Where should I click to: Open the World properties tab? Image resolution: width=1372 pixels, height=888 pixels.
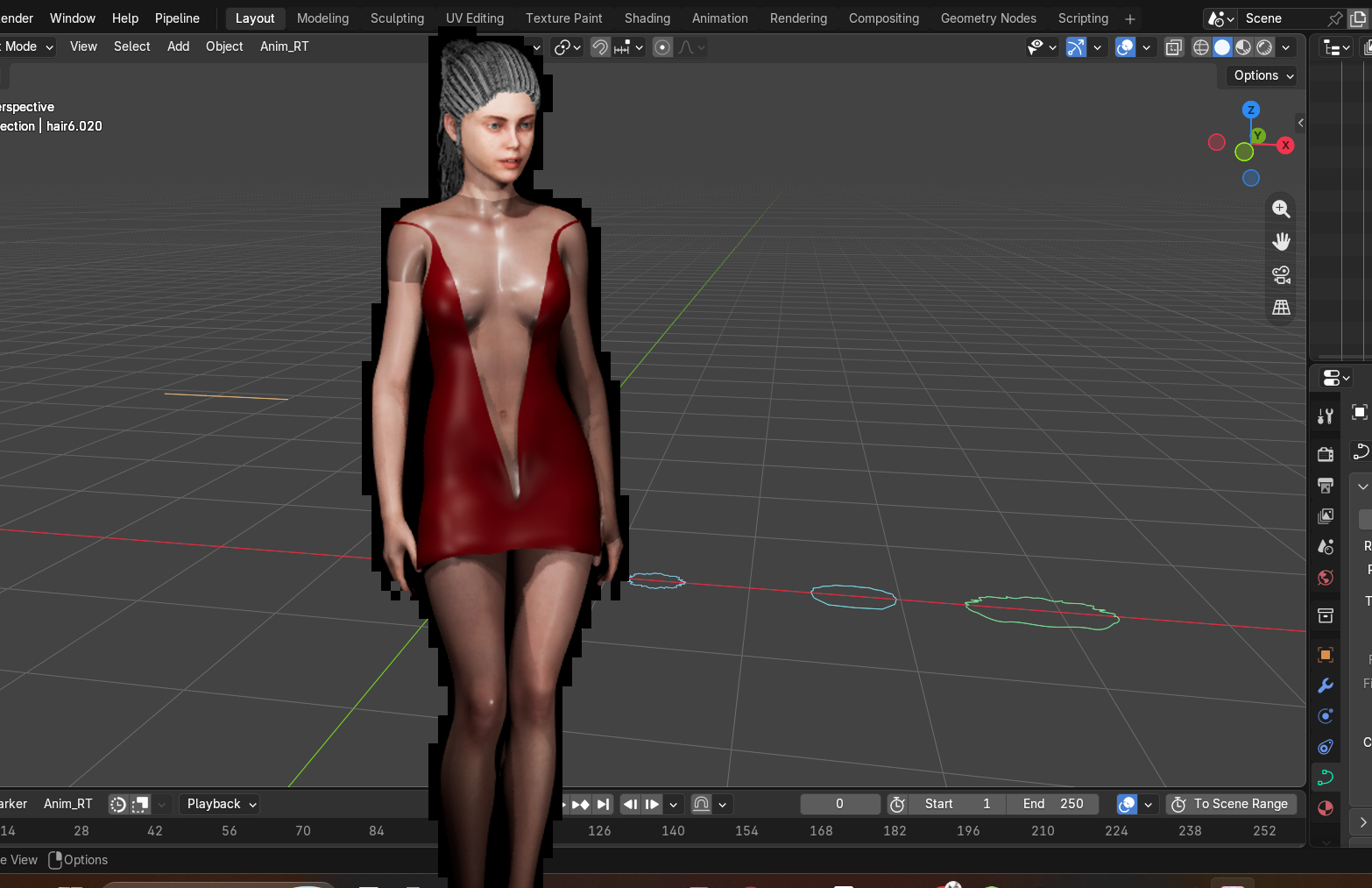[x=1326, y=578]
